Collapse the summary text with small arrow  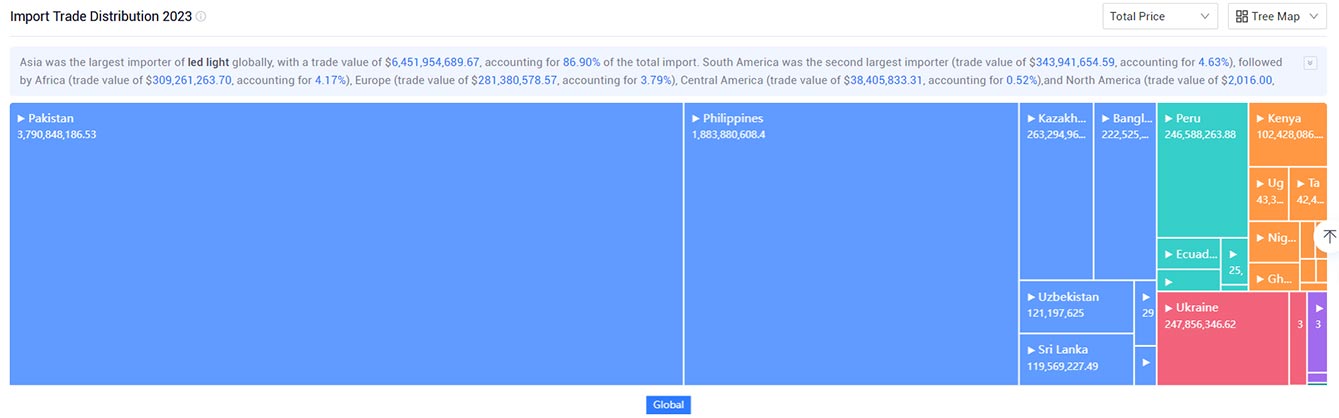tap(1310, 63)
